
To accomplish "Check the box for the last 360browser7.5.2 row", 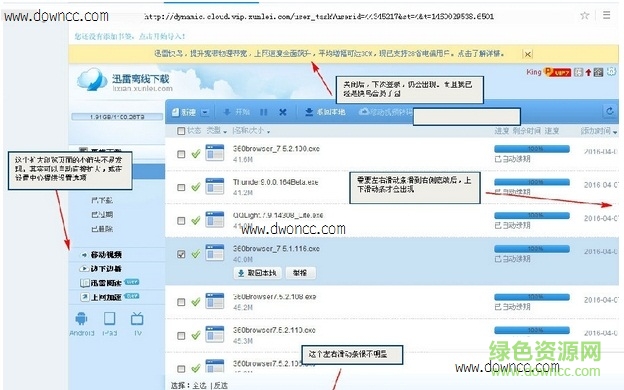I will point(181,369).
